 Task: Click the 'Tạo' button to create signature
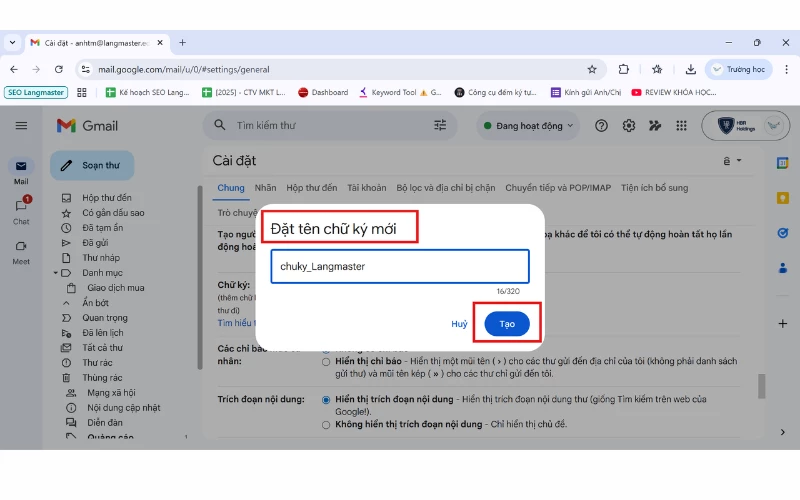tap(507, 324)
